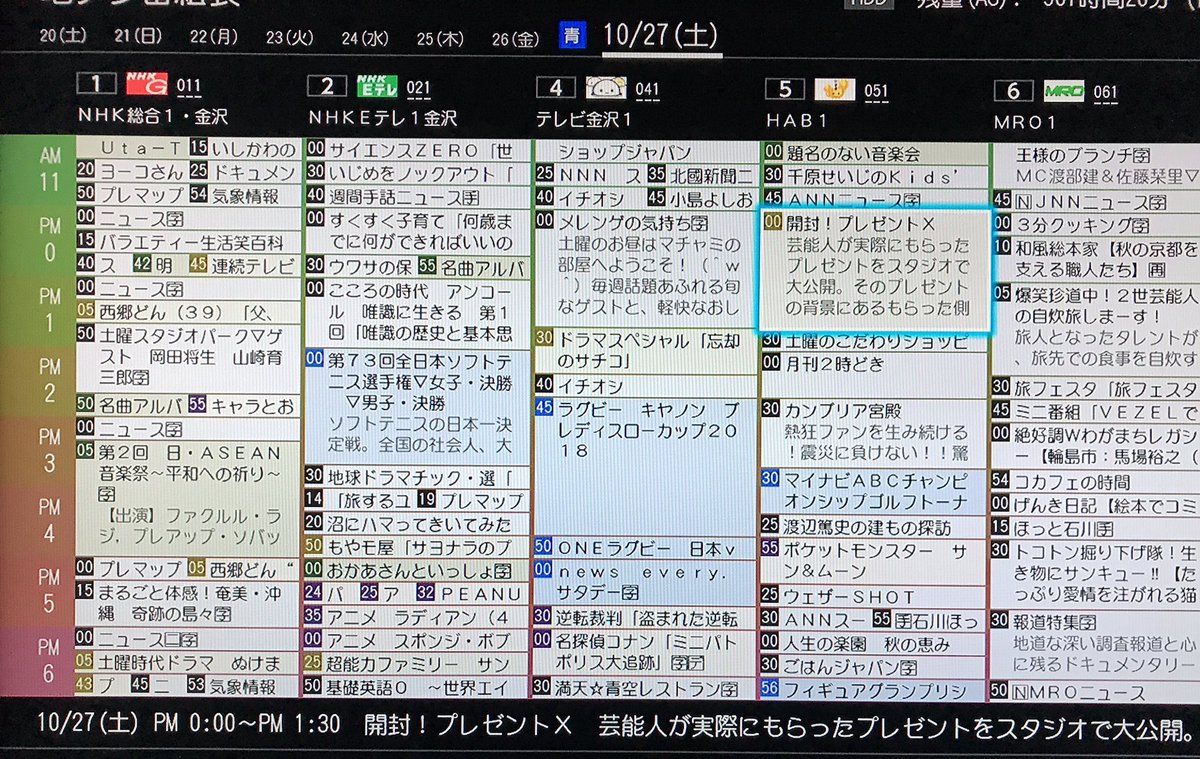The height and width of the screenshot is (759, 1200).
Task: Click the NHKEテレ1金沢 channel name
Action: coord(382,117)
